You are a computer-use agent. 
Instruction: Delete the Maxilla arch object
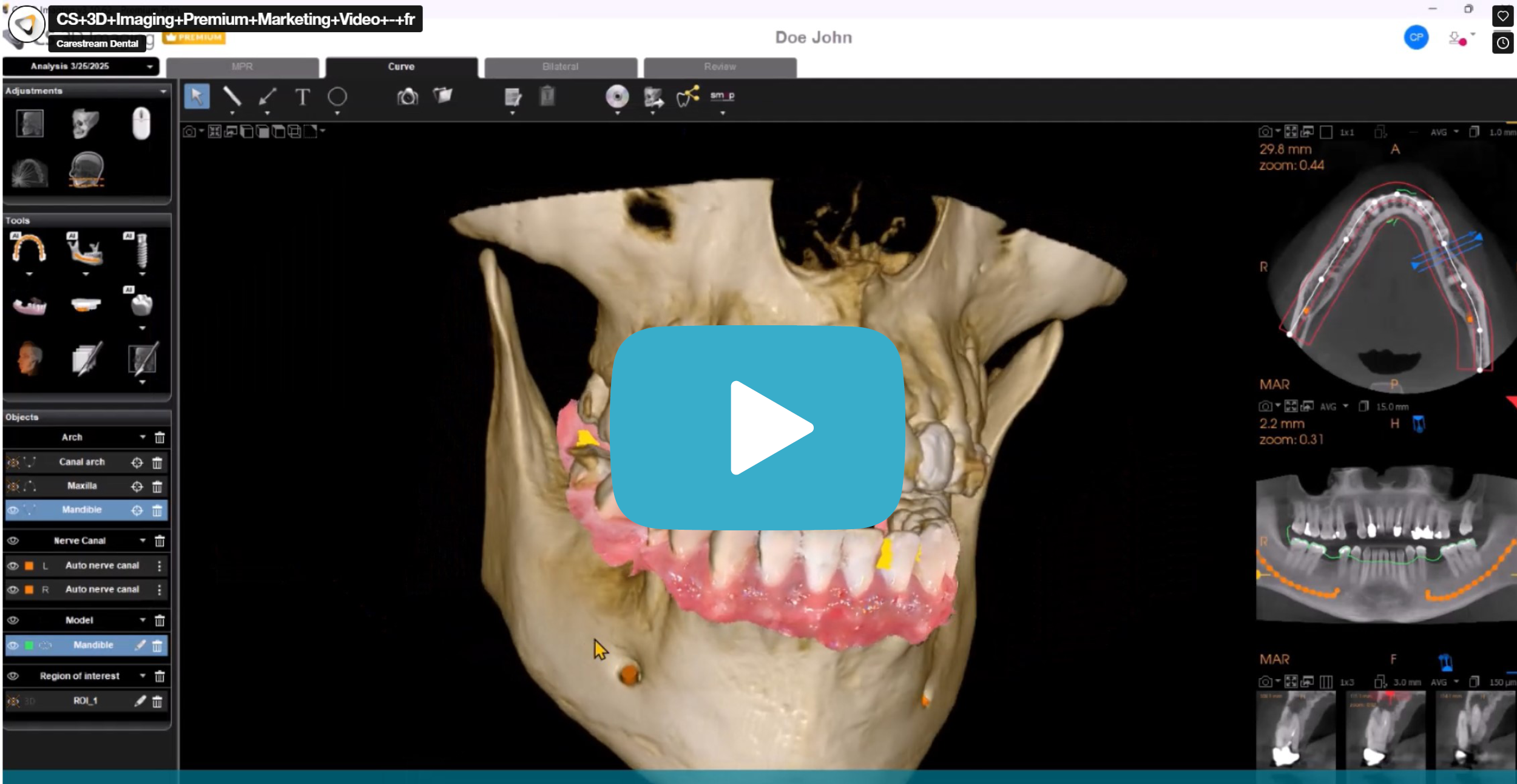(x=157, y=487)
